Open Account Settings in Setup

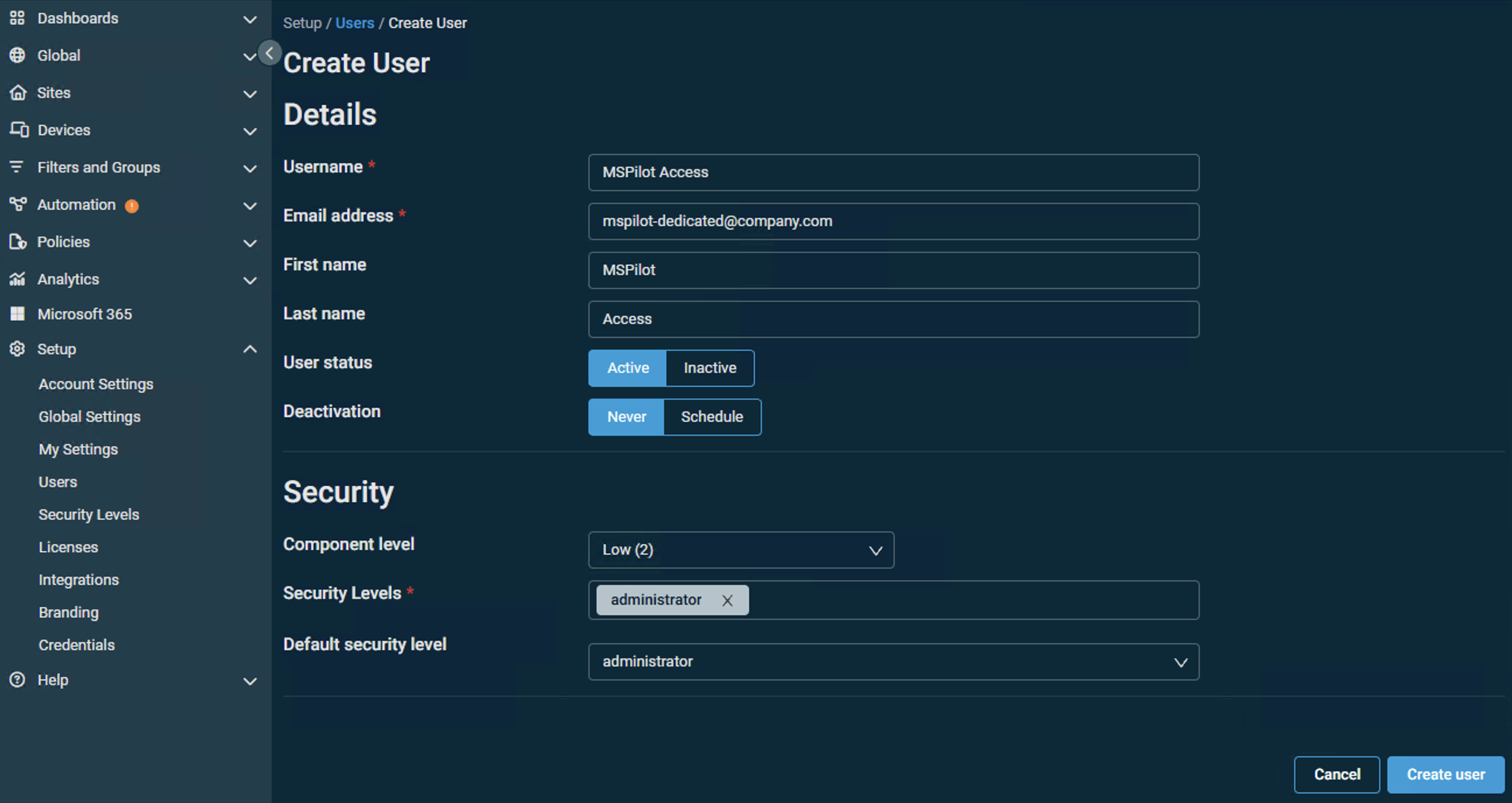click(x=96, y=384)
